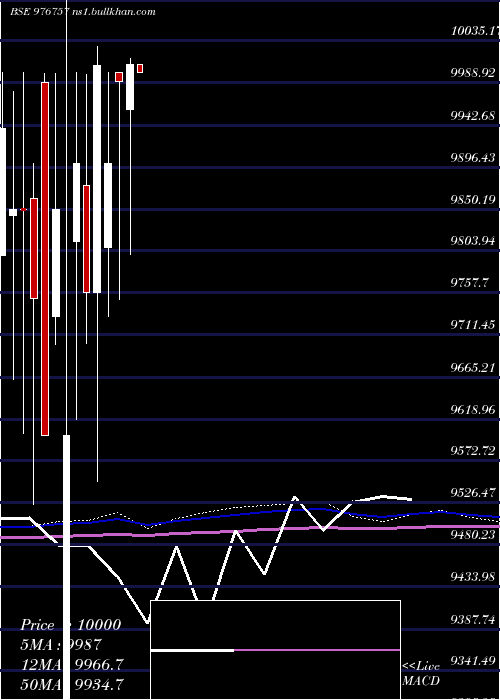Image resolution: width=500 pixels, height=700 pixels.
Task: Select the 9942.68 price axis label
Action: pyautogui.click(x=473, y=116)
